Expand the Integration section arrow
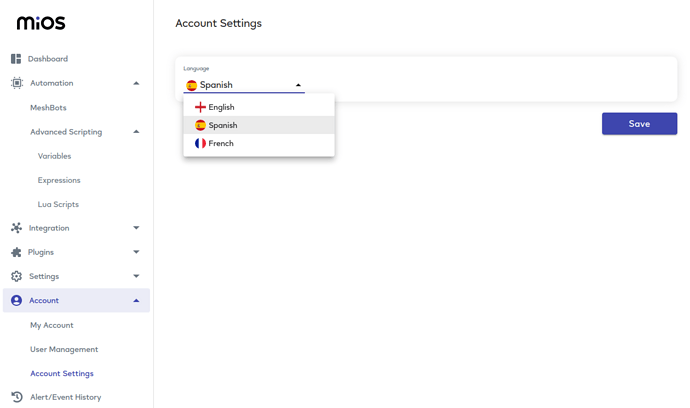 coord(136,228)
